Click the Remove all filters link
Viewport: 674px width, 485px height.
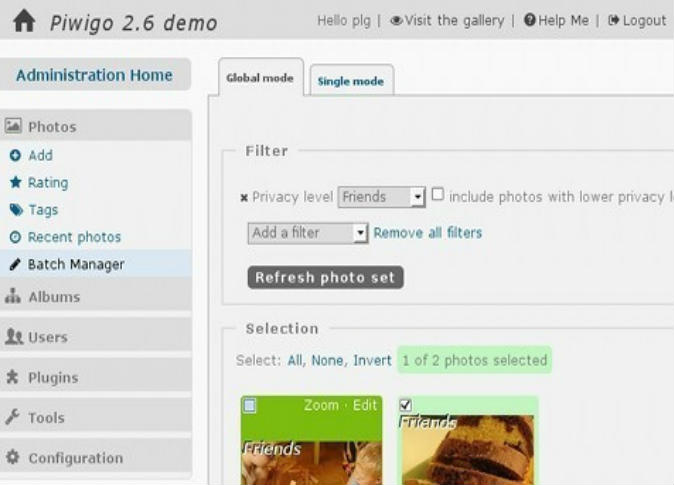tap(427, 233)
